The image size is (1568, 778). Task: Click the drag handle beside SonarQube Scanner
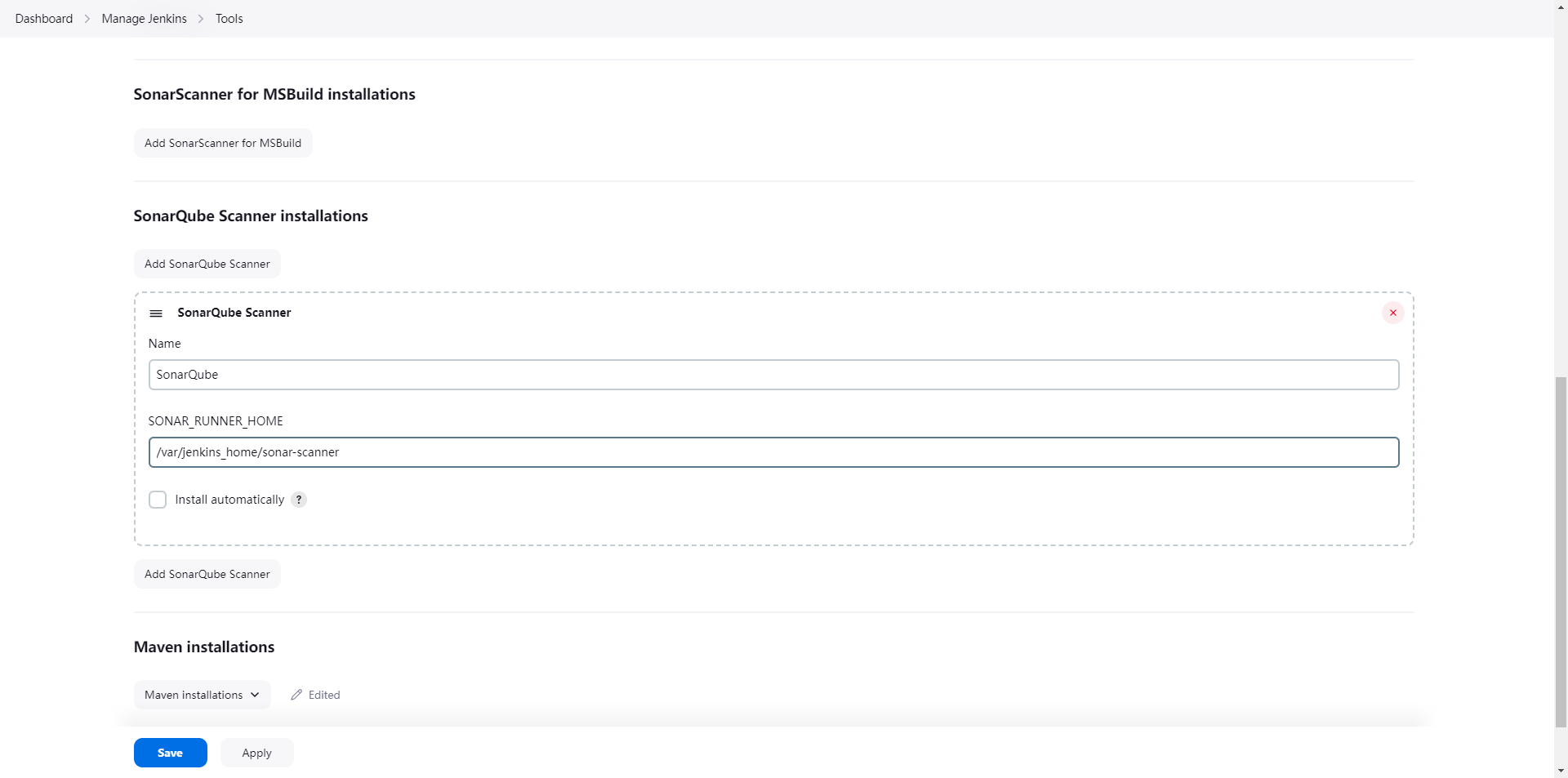pyautogui.click(x=156, y=313)
